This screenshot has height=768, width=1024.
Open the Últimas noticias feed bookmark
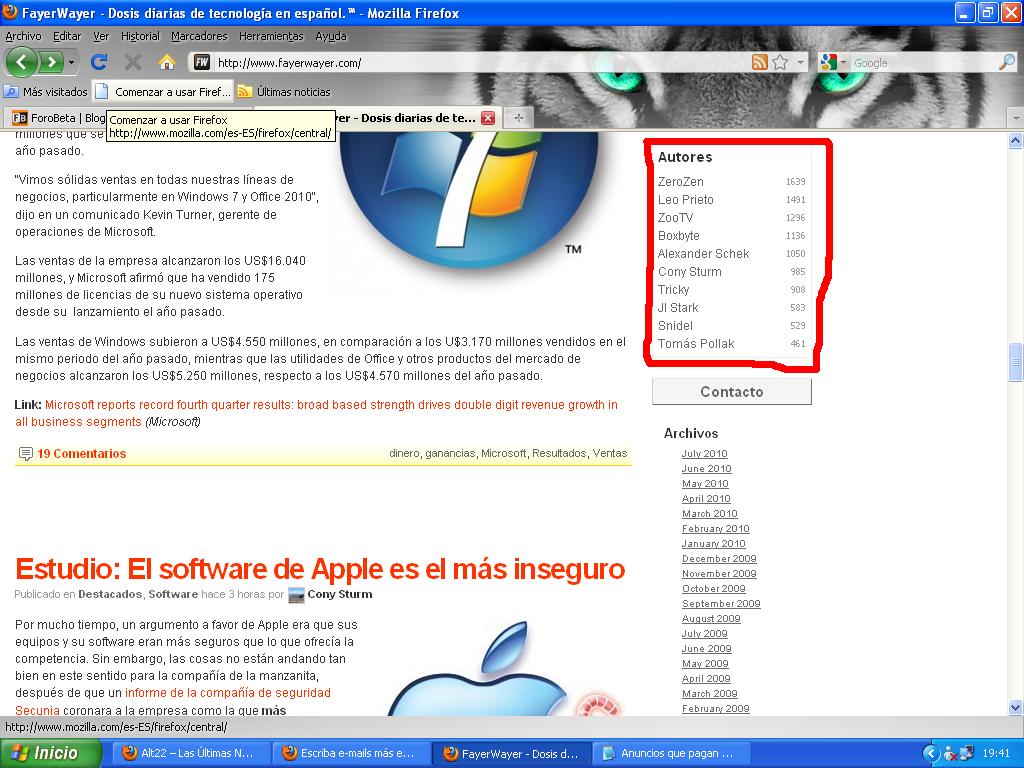coord(285,92)
